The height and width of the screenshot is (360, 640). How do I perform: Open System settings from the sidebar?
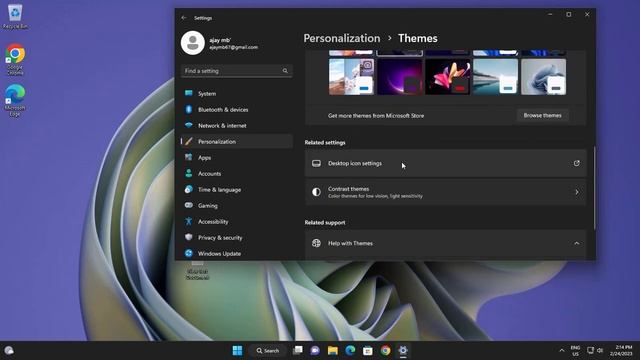coord(236,93)
